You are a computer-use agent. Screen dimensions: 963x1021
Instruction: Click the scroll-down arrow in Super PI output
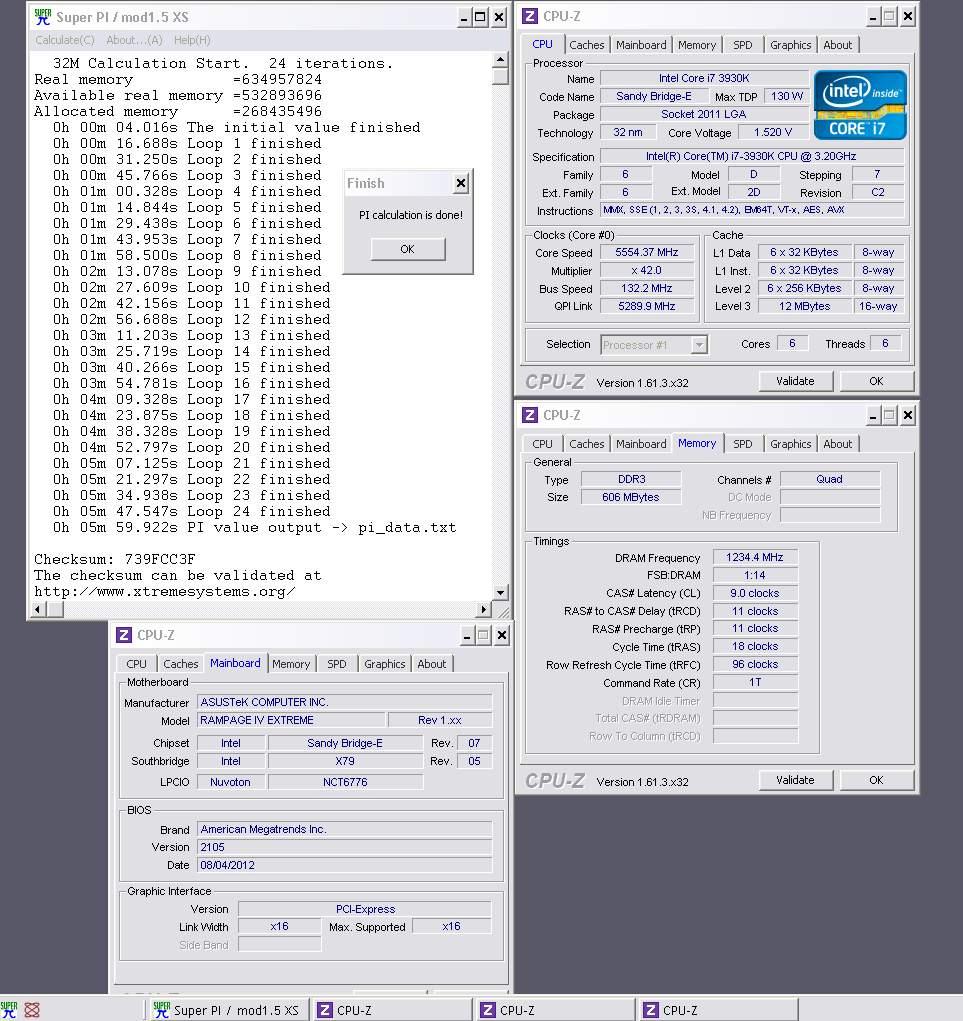click(500, 593)
